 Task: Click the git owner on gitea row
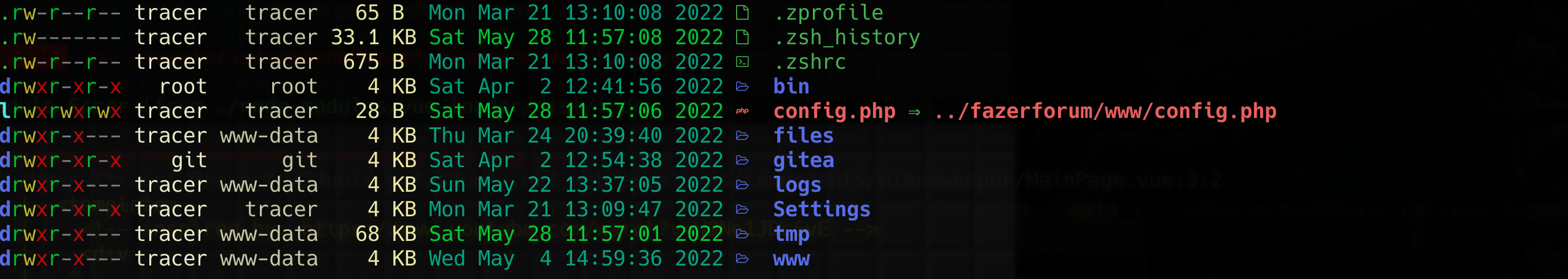point(189,160)
